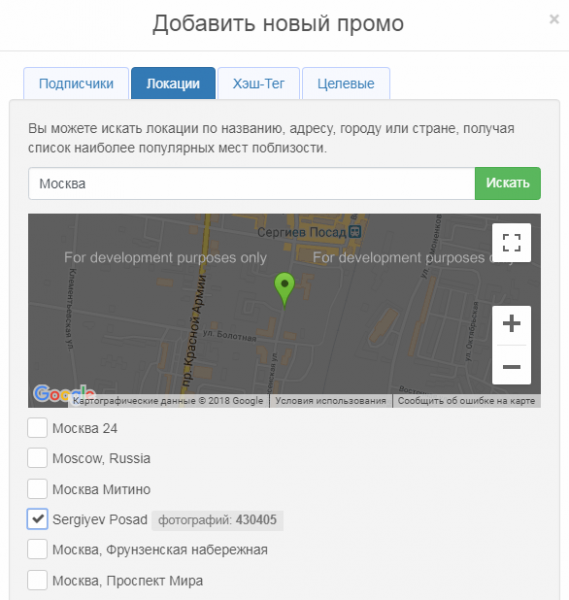569x600 pixels.
Task: Toggle fullscreen map view icon
Action: (x=511, y=243)
